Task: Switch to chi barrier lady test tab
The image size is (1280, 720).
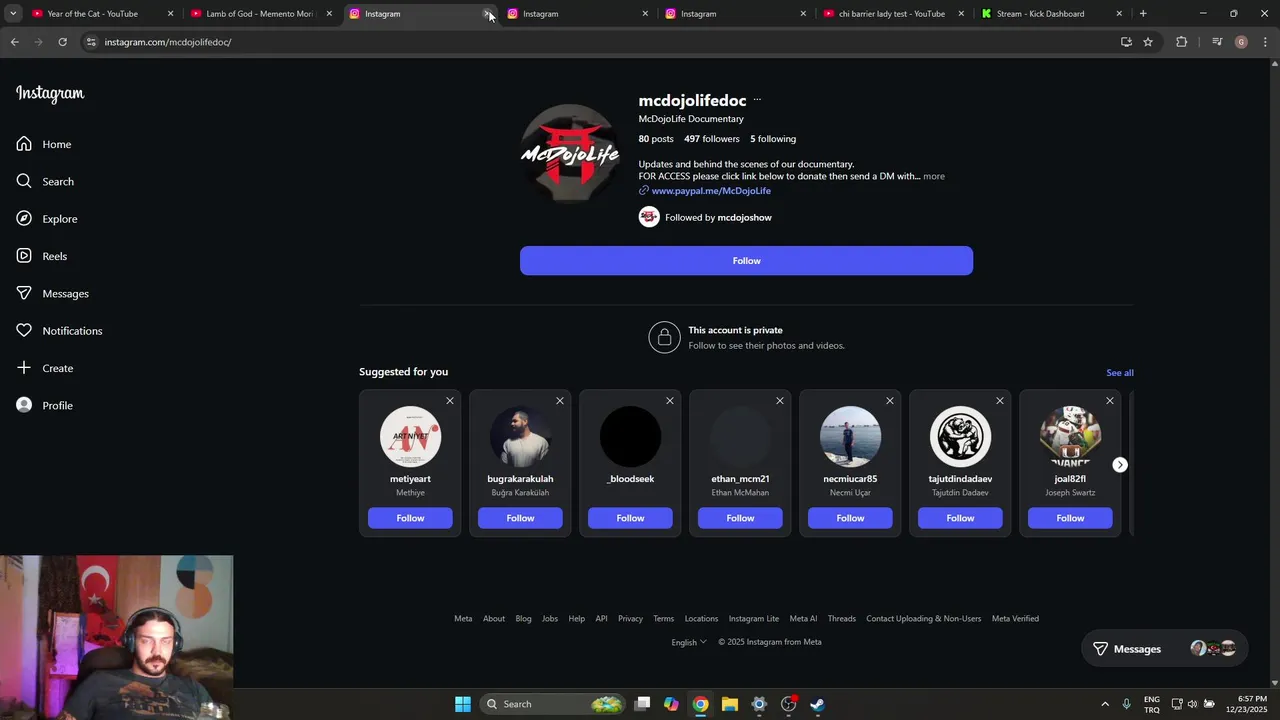Action: coord(892,14)
